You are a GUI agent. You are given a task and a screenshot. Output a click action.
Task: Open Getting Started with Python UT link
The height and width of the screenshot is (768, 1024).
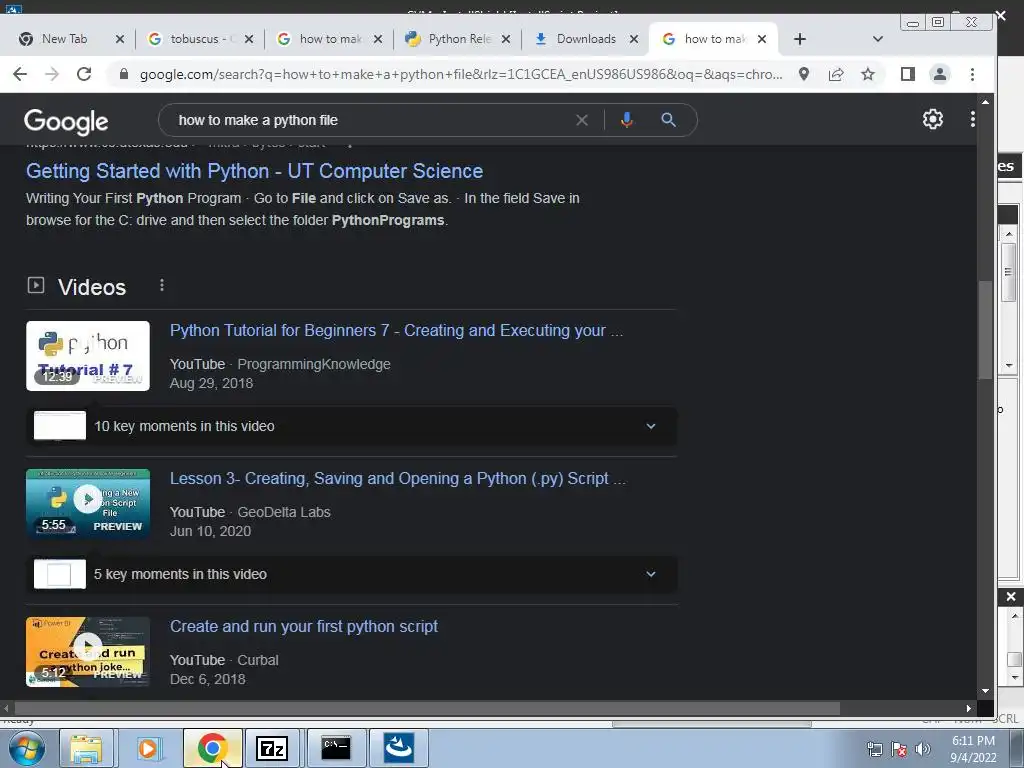pyautogui.click(x=255, y=171)
